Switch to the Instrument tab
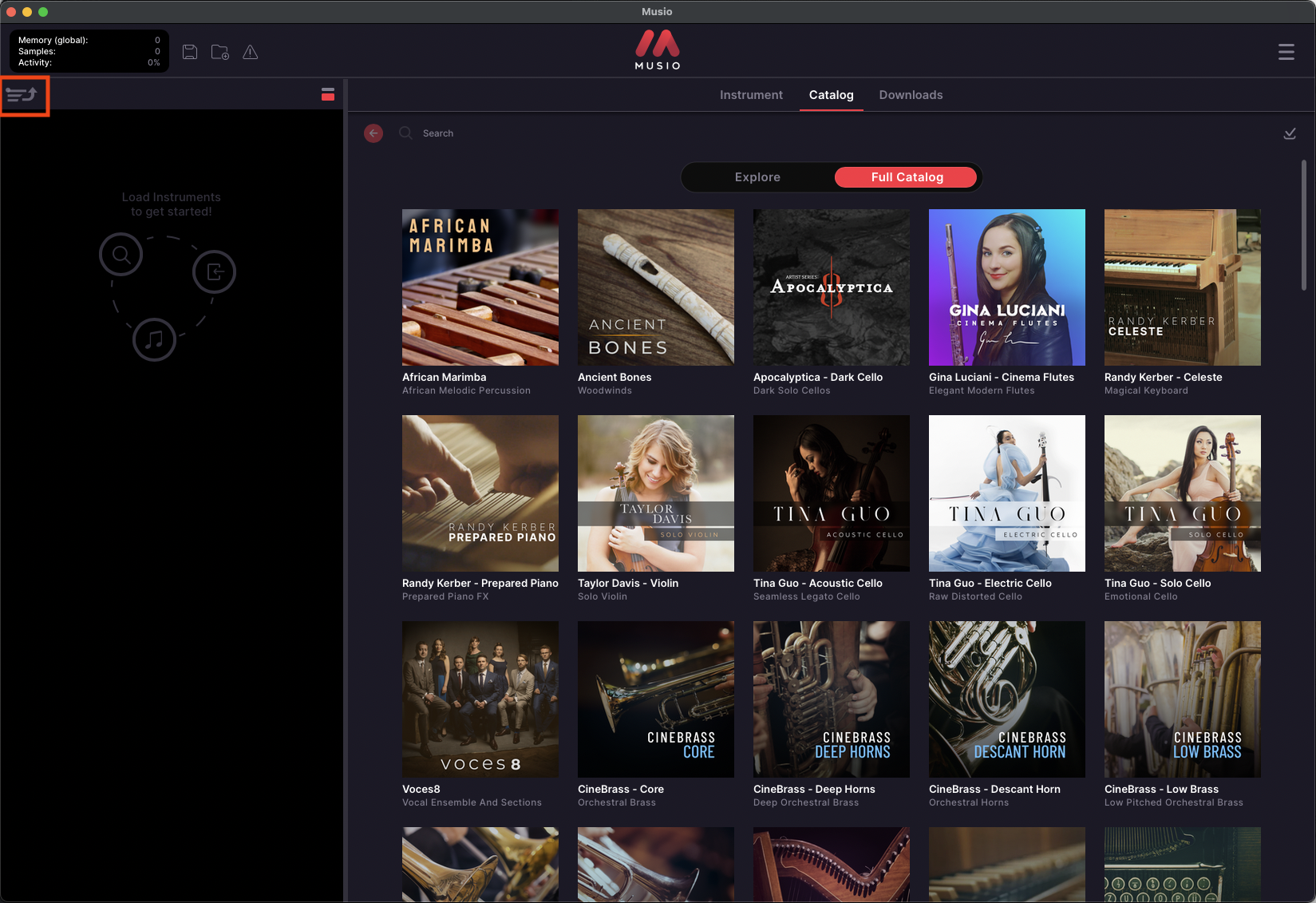Image resolution: width=1316 pixels, height=903 pixels. pos(751,95)
